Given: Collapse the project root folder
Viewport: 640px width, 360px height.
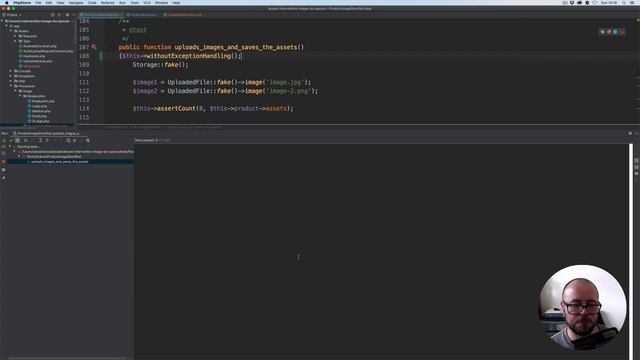Looking at the screenshot, I should tap(2, 21).
